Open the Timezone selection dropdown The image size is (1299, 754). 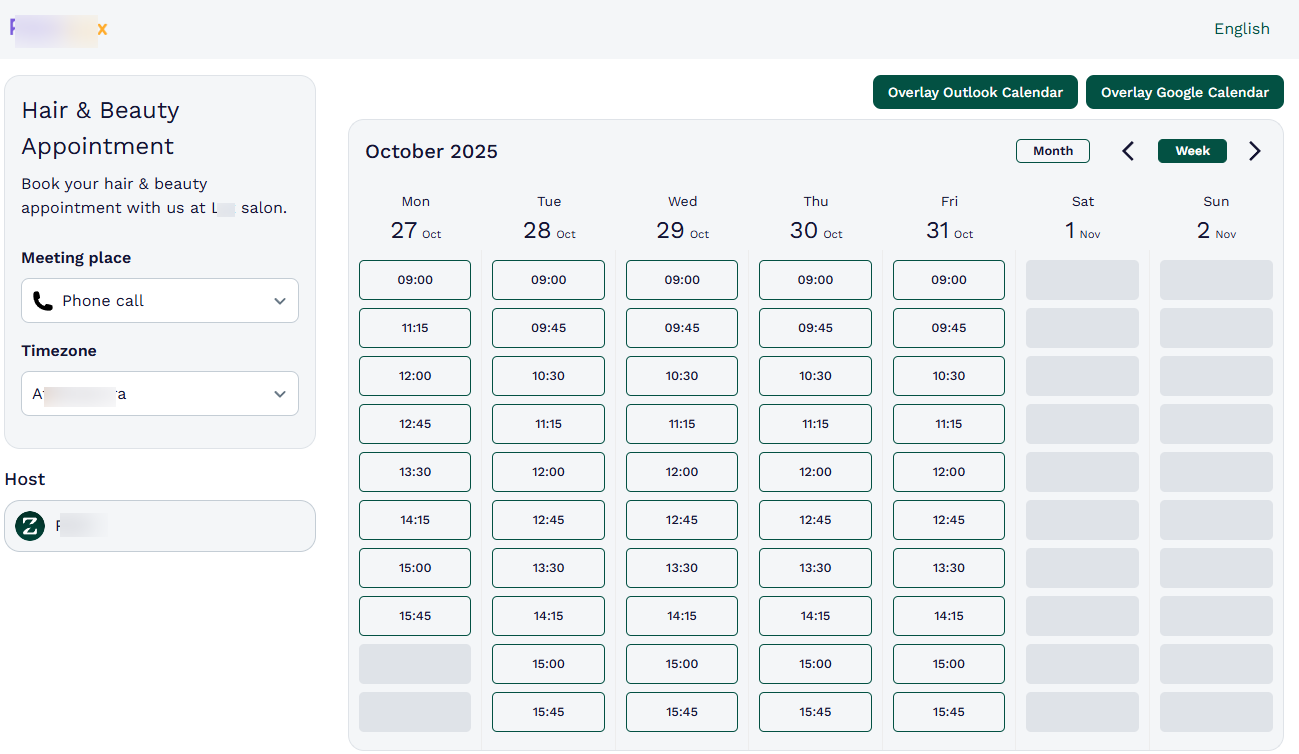click(159, 393)
